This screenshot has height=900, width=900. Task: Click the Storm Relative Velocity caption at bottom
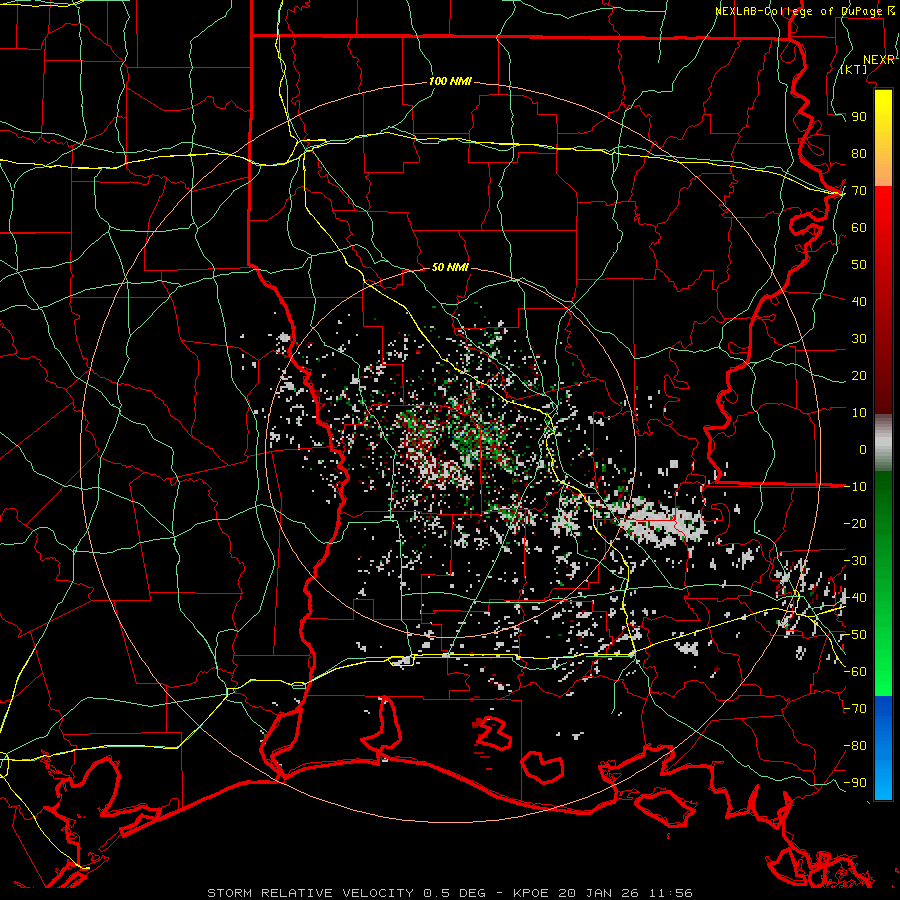click(x=449, y=893)
